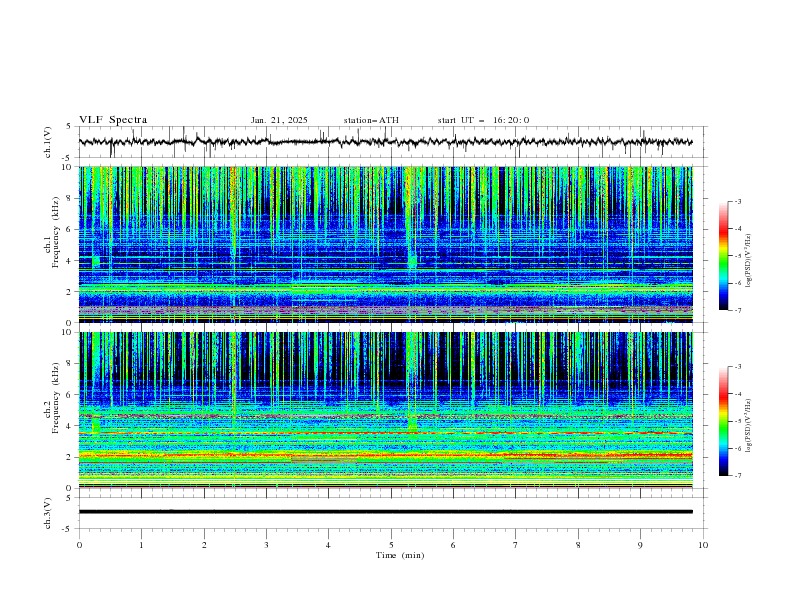Image resolution: width=792 pixels, height=612 pixels.
Task: Click the ch.2 "Frequency (kHz)" axis label
Action: pyautogui.click(x=55, y=398)
